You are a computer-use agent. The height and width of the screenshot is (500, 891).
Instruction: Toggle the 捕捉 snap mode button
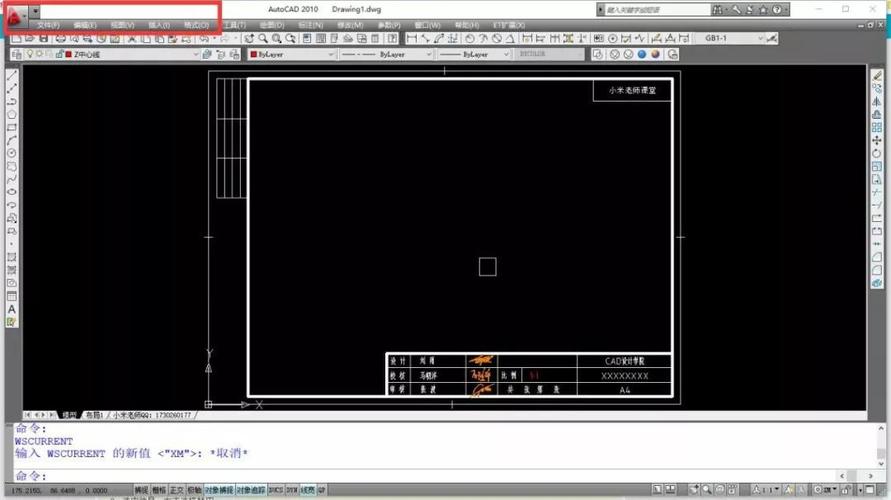pyautogui.click(x=141, y=490)
